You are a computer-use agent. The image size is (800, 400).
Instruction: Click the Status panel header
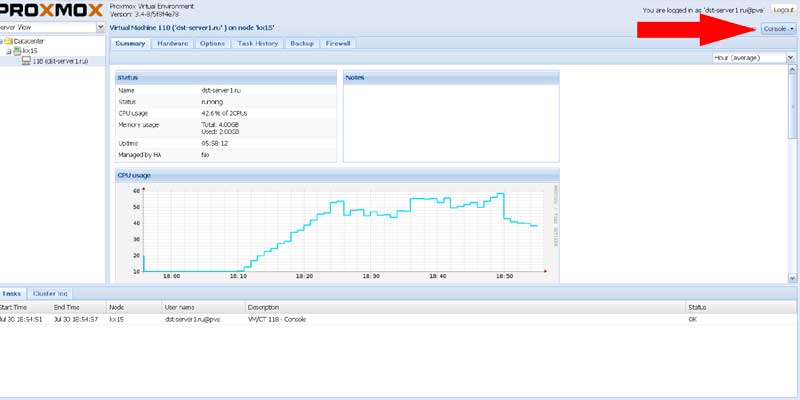click(x=226, y=78)
